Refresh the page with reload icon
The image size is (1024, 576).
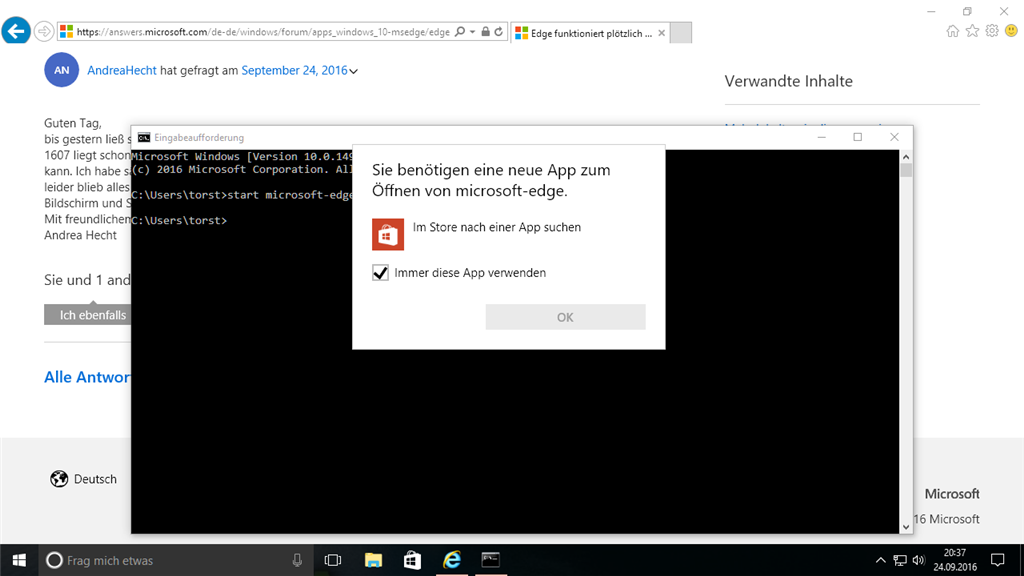[499, 32]
